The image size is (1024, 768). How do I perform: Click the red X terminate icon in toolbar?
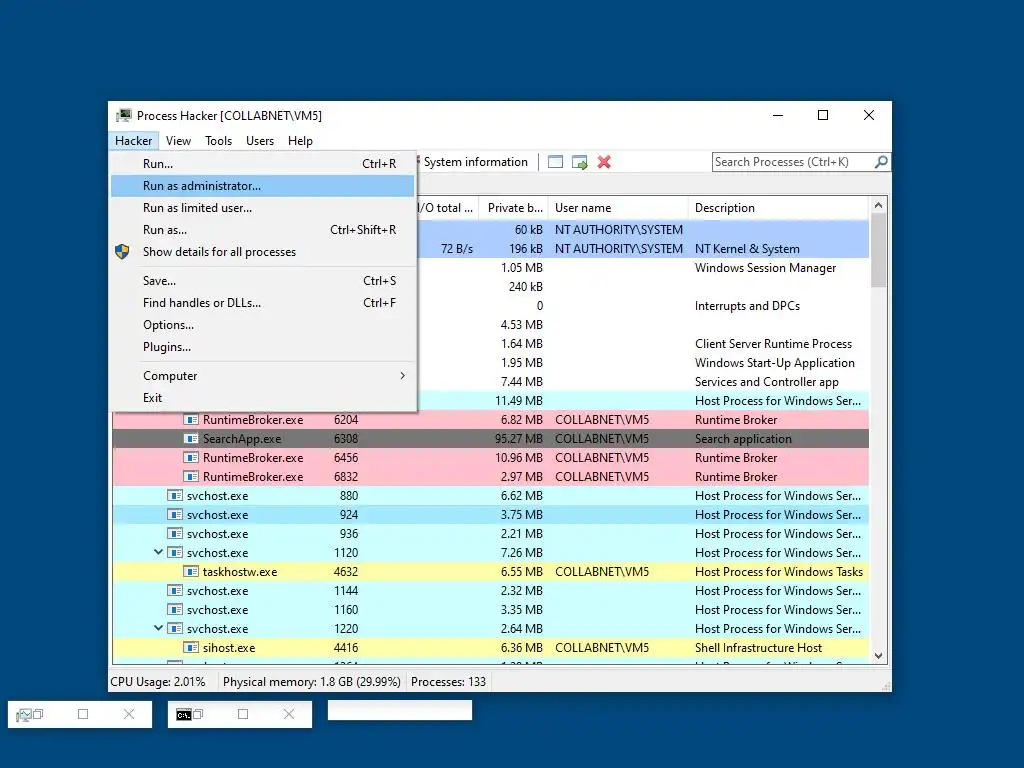[604, 162]
